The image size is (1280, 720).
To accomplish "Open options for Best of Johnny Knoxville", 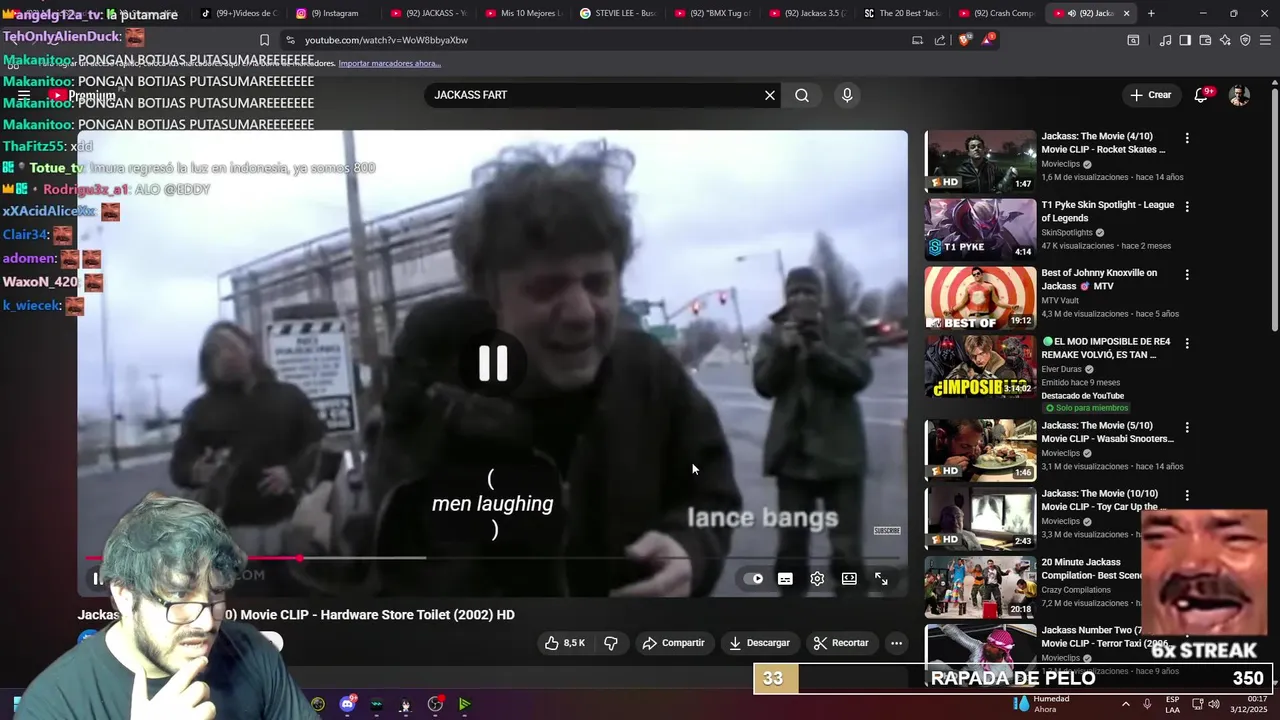I will [1187, 274].
